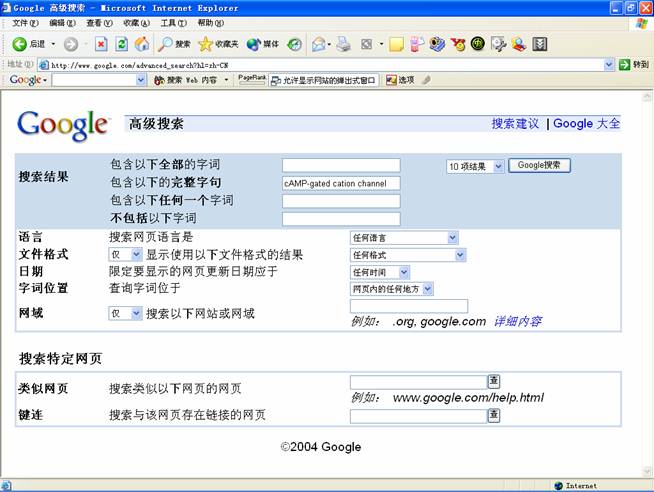Screen dimensions: 654x492
Task: Open the Mail envelope icon
Action: coord(319,44)
